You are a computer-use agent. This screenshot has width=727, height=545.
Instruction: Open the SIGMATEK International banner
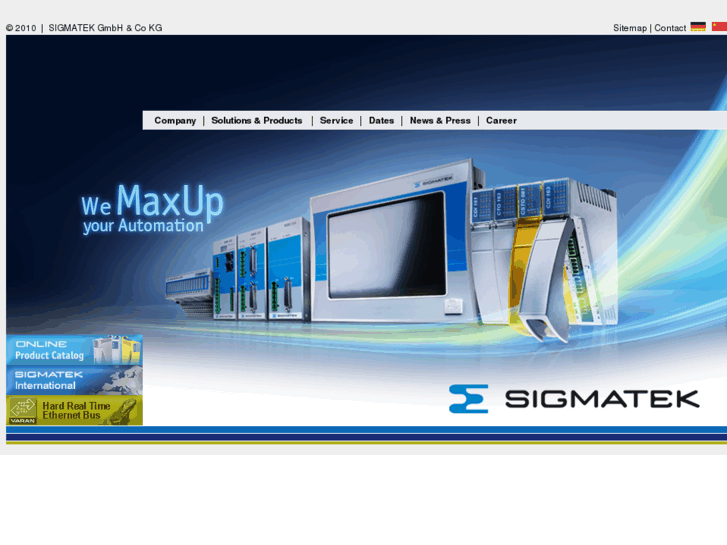[74, 380]
